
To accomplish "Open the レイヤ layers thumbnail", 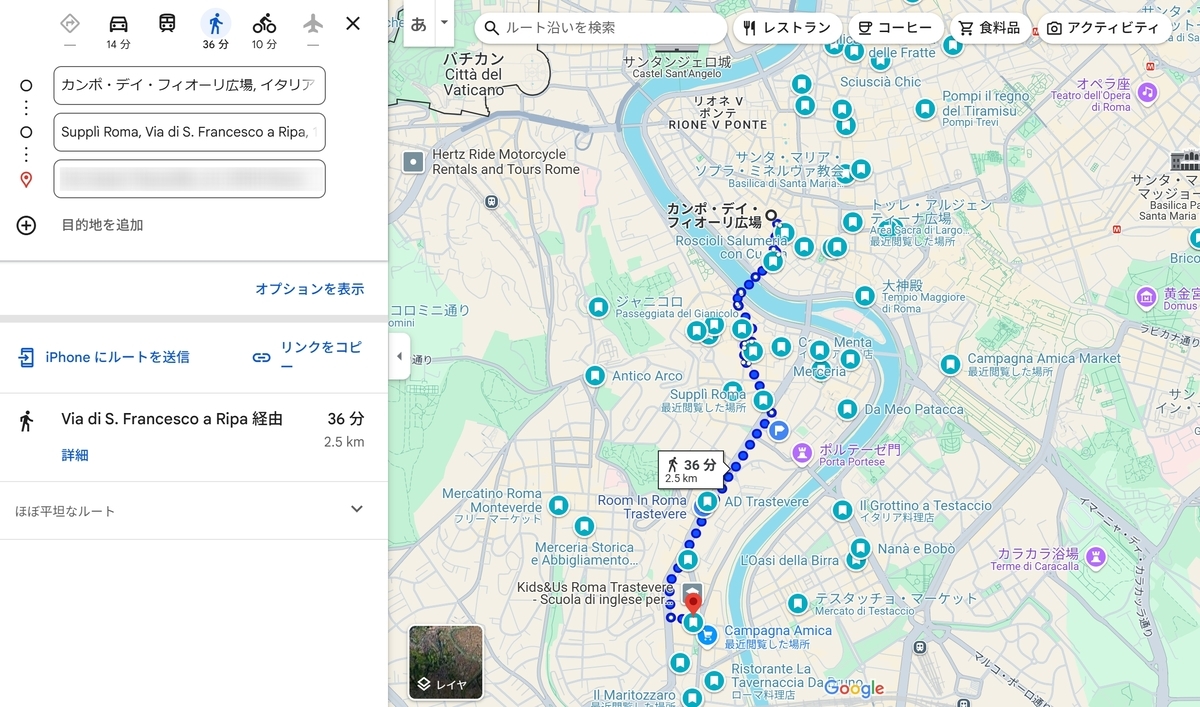I will (x=446, y=662).
